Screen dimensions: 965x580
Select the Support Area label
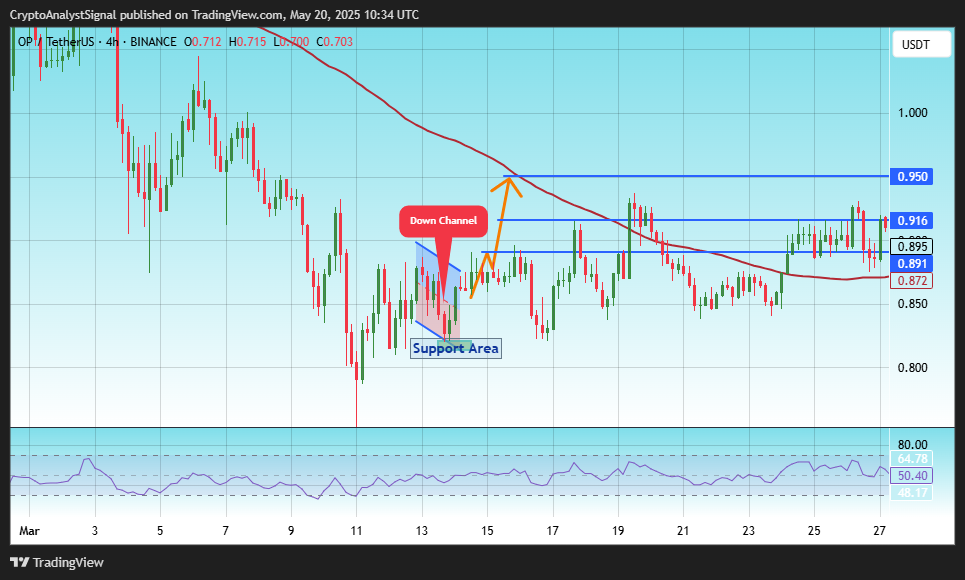click(x=455, y=348)
